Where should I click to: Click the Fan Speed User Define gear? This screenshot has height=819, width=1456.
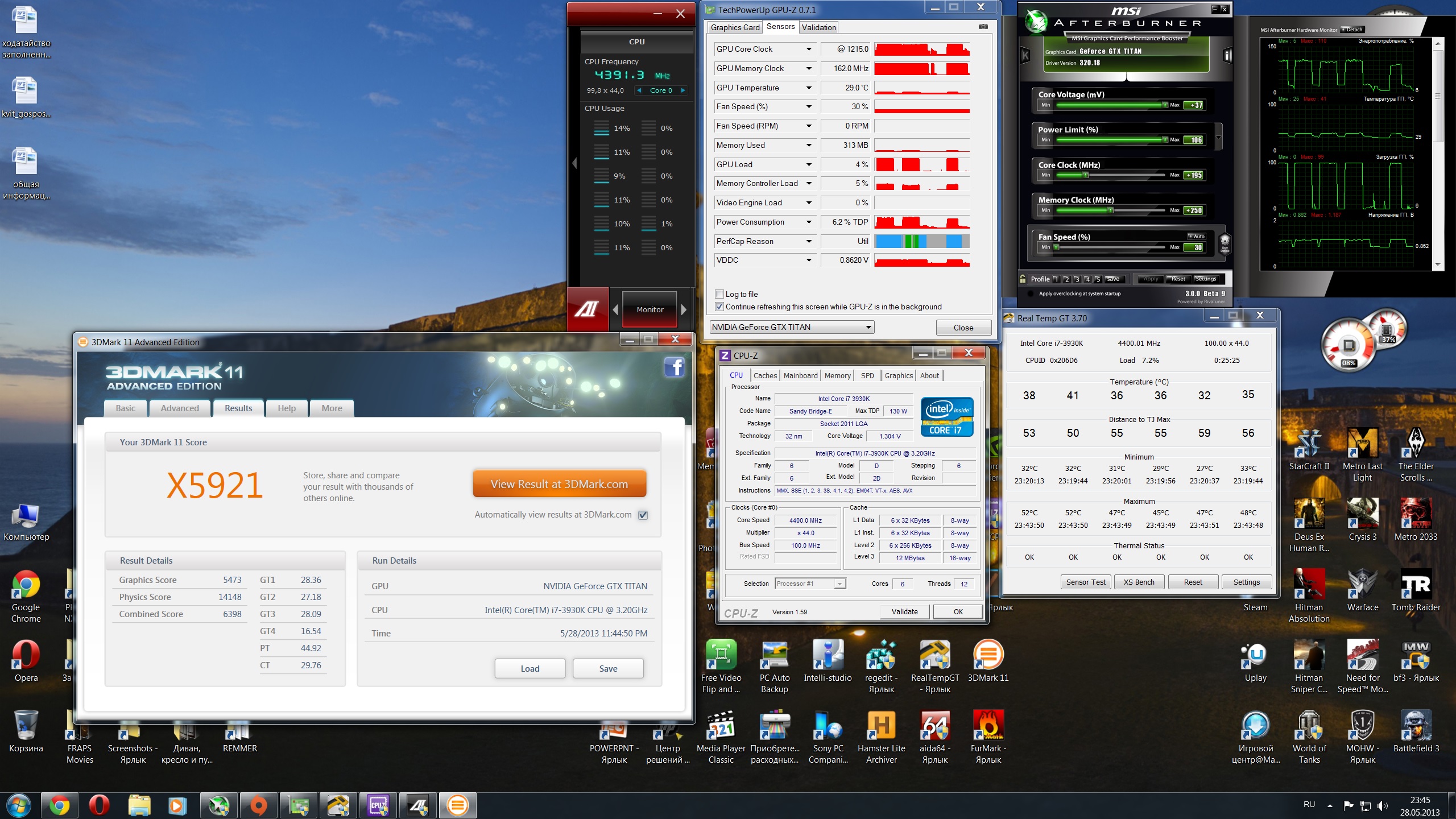coord(1225,242)
